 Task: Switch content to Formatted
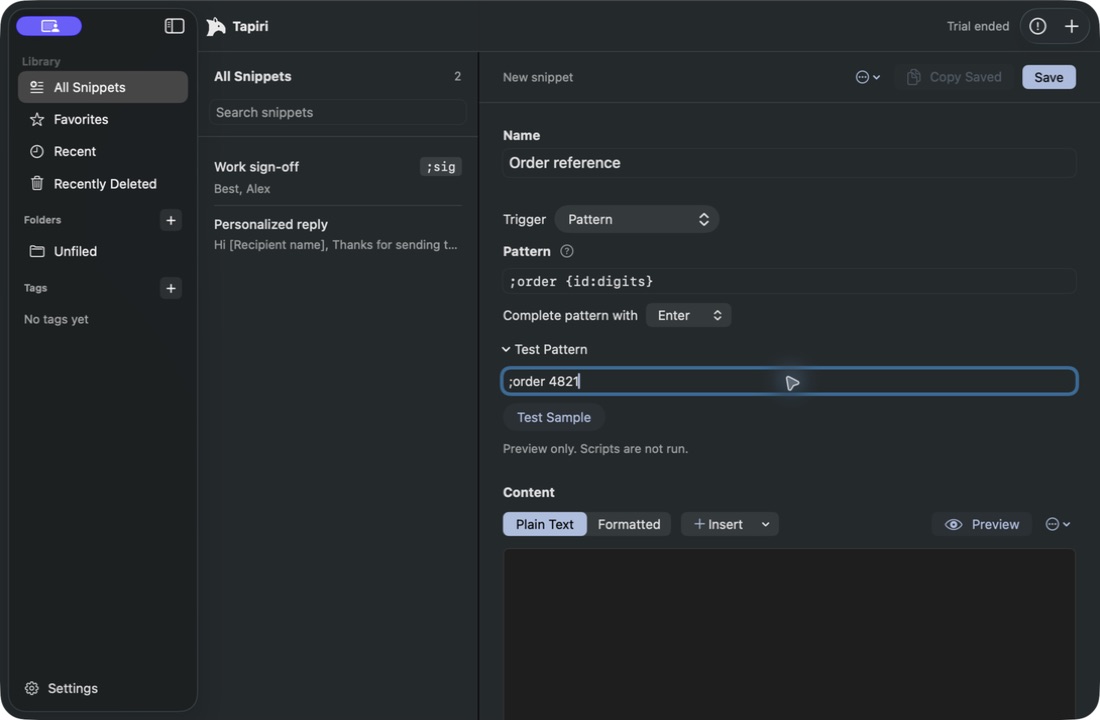[x=629, y=524]
